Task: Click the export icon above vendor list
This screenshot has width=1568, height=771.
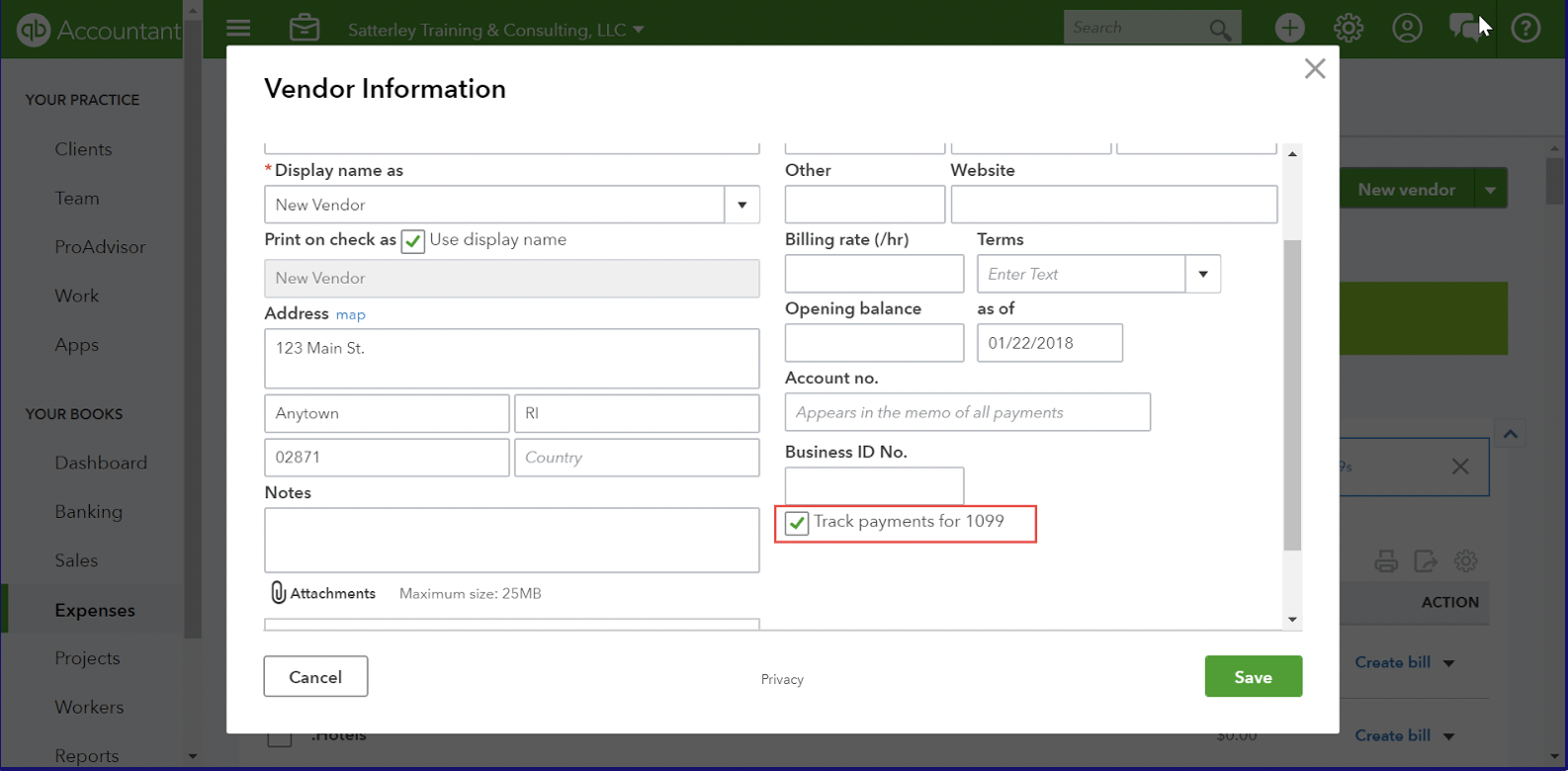Action: tap(1426, 561)
